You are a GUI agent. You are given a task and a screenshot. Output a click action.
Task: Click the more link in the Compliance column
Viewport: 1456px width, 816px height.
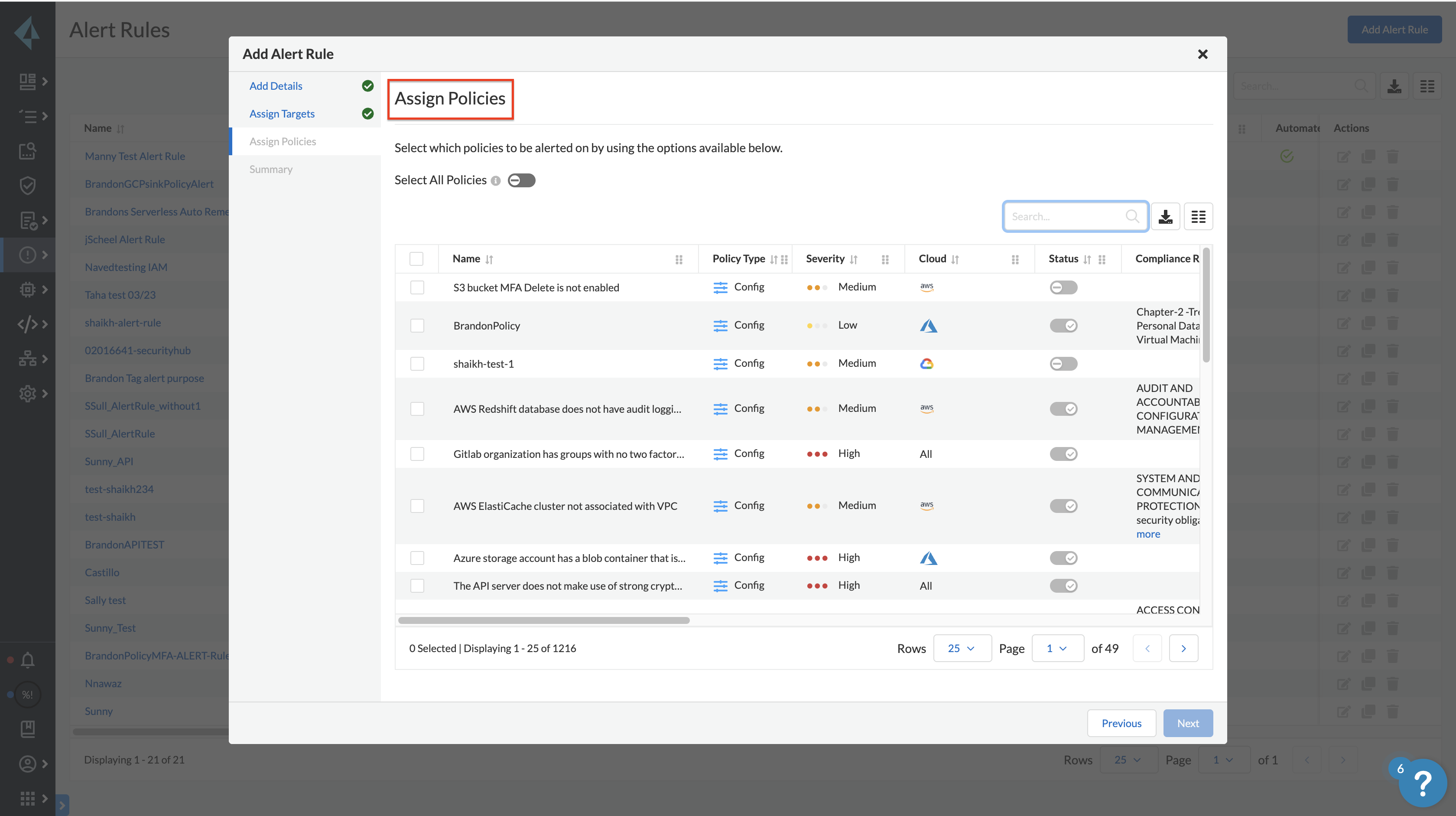point(1148,534)
